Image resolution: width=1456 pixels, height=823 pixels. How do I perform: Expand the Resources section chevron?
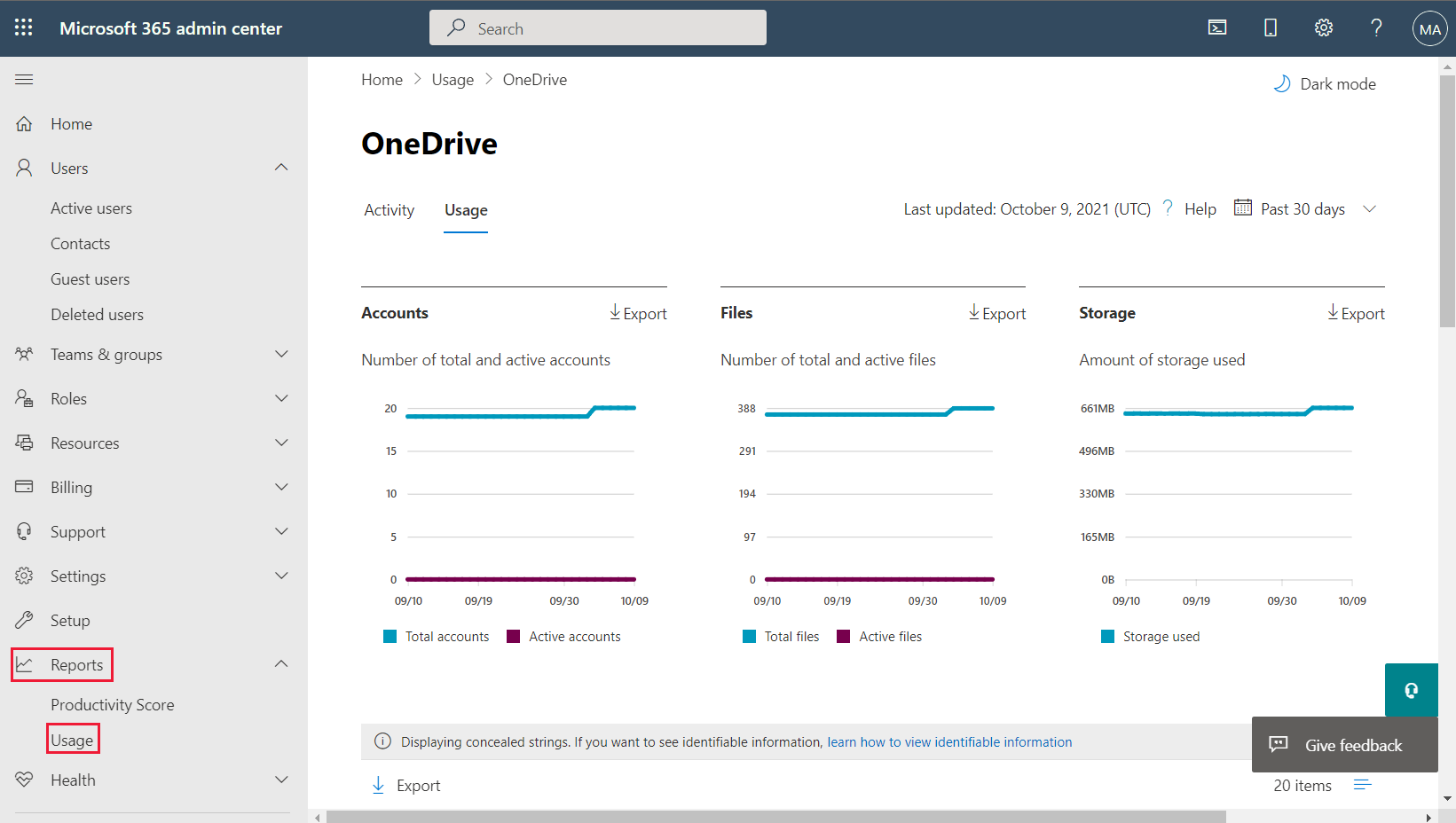click(281, 443)
